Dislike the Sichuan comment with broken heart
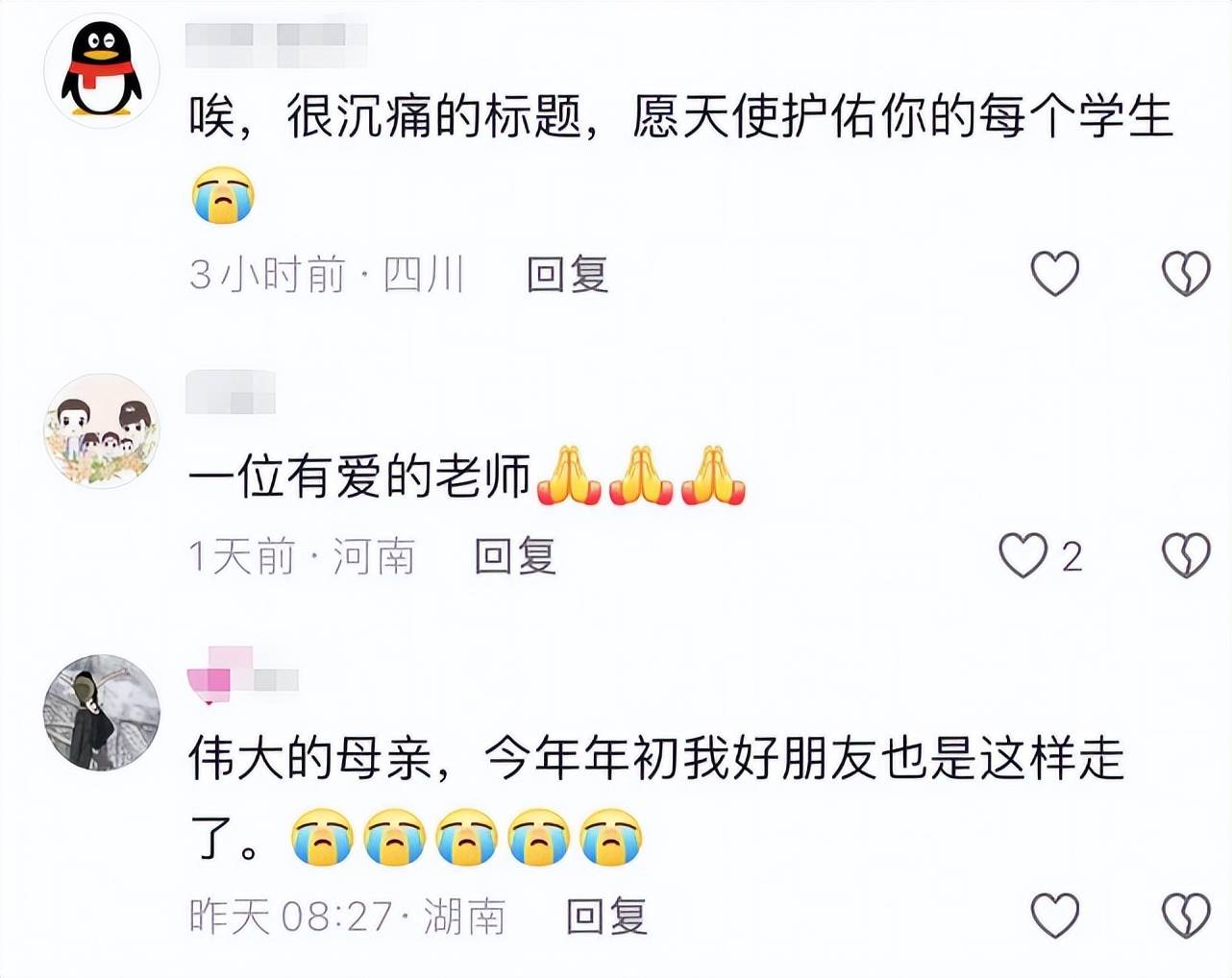Screen dimensions: 1232x978 pos(1186,274)
